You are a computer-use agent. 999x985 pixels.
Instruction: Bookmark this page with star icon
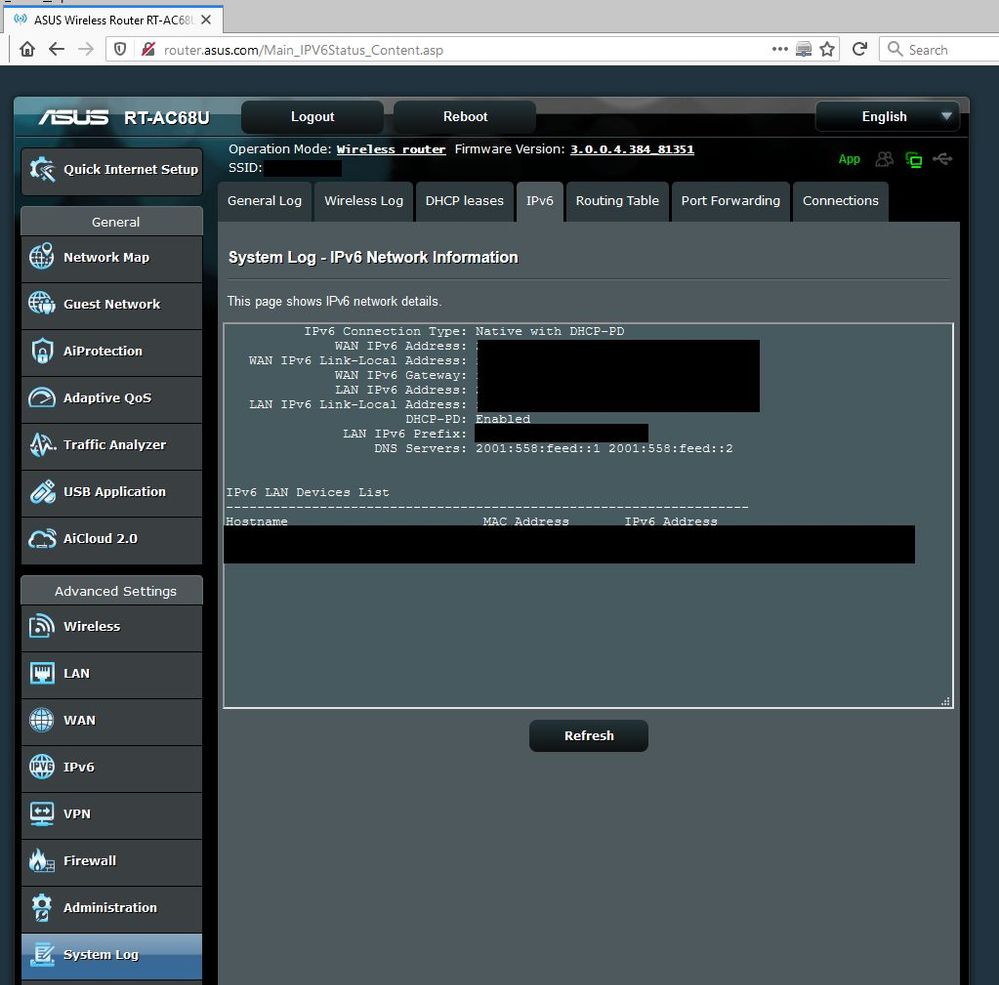(827, 49)
